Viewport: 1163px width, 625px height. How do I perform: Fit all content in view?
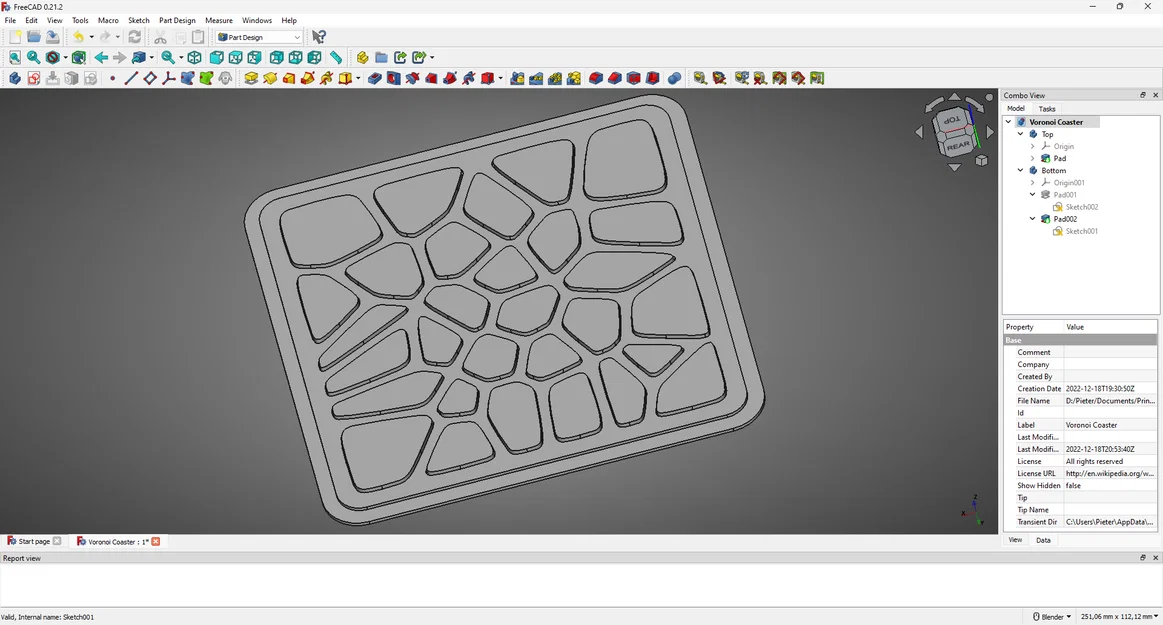click(15, 57)
